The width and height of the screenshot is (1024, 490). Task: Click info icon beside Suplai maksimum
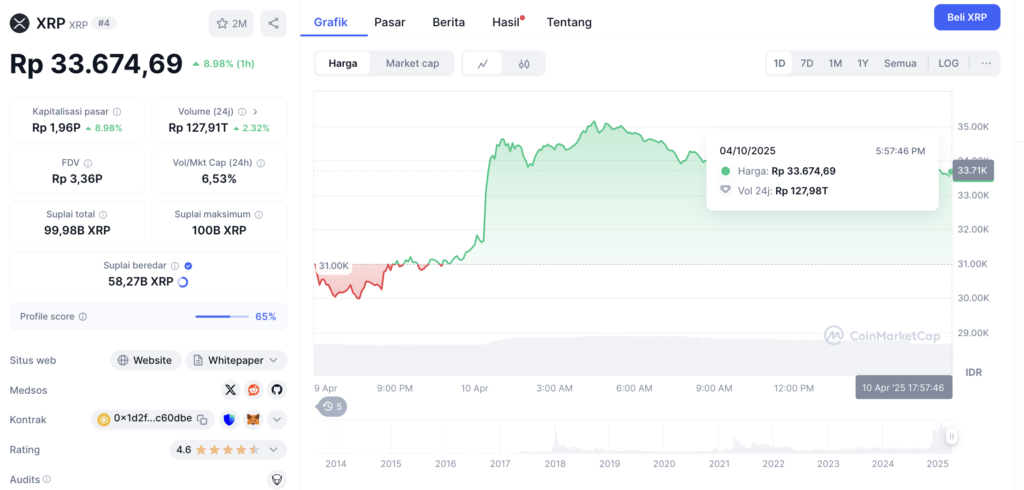point(259,214)
